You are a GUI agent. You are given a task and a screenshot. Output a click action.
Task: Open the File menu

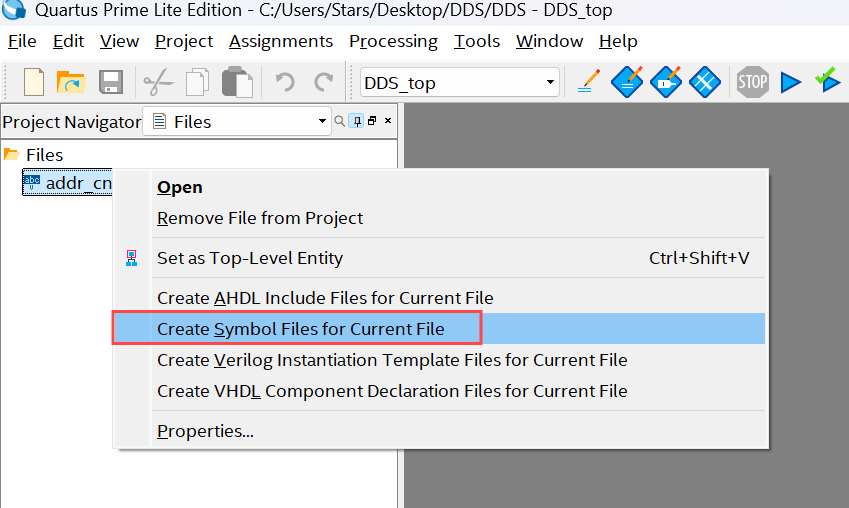[x=22, y=41]
